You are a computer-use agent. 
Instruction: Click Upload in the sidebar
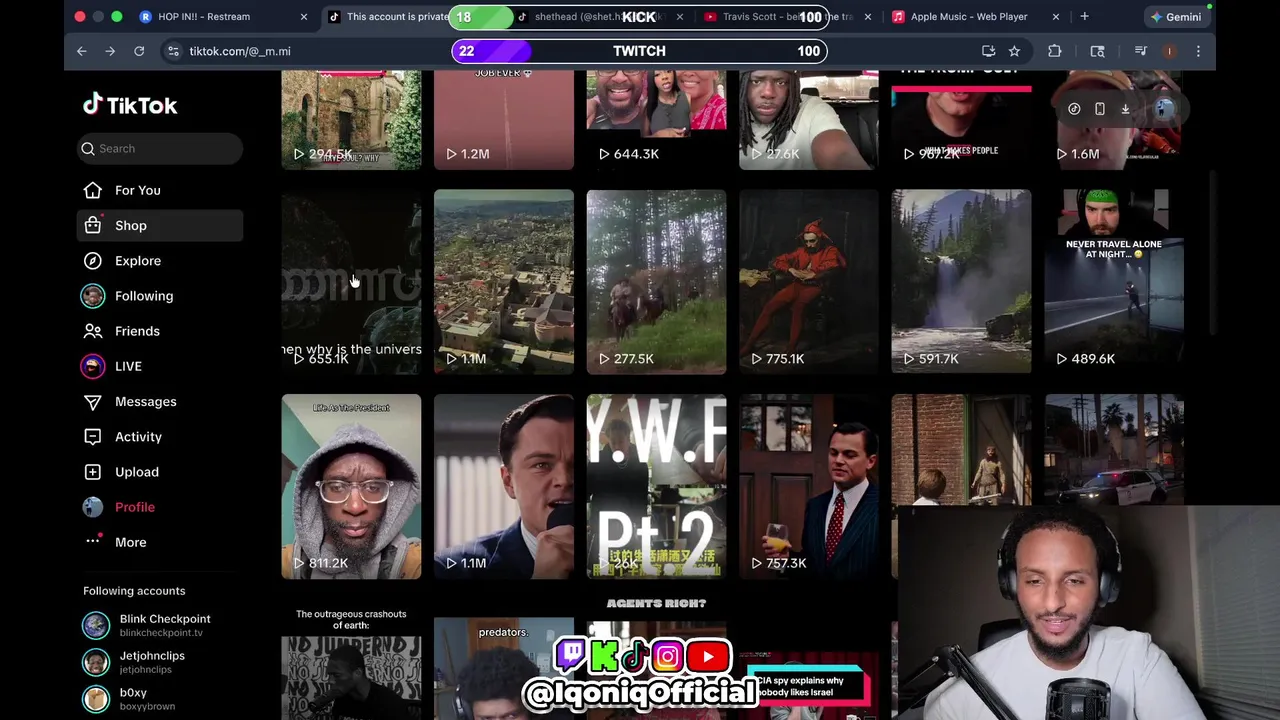pos(136,472)
